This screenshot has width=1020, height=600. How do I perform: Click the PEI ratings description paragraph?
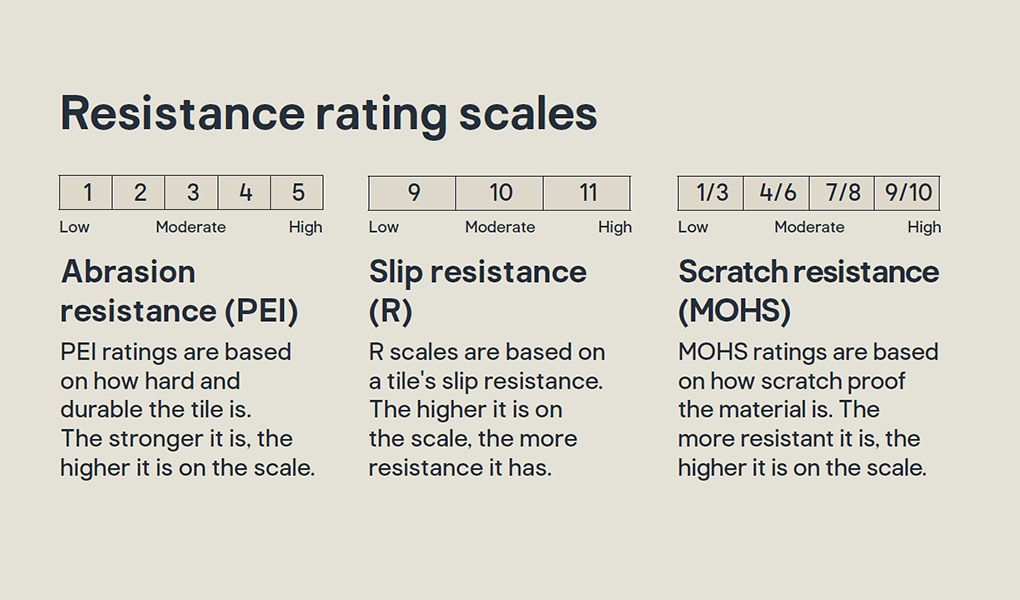(x=187, y=410)
